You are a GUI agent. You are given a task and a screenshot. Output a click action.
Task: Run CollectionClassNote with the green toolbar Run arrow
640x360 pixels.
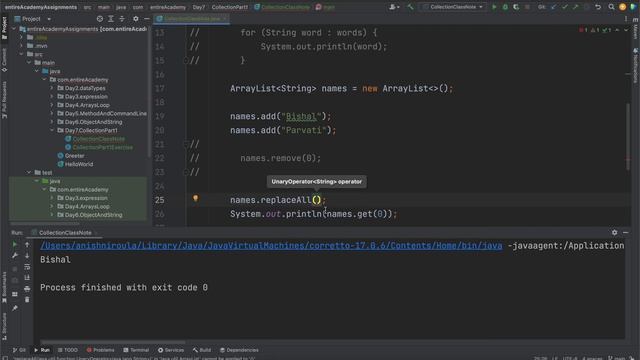click(494, 7)
